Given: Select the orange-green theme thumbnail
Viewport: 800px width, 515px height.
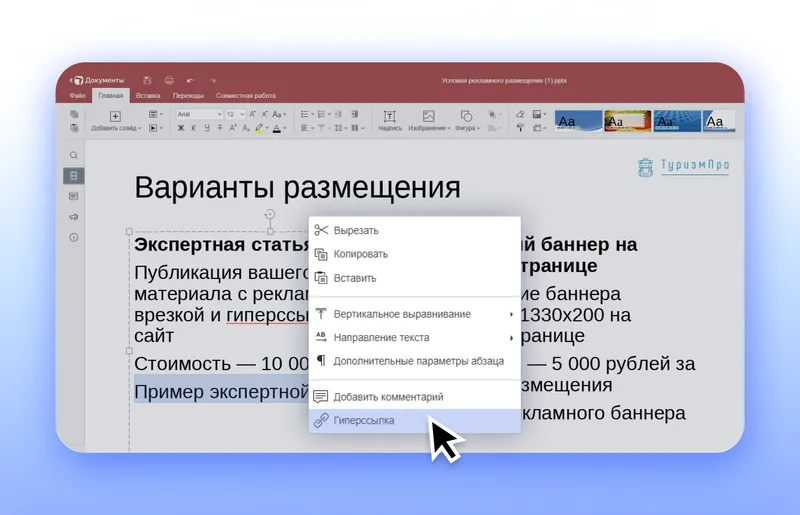Looking at the screenshot, I should tap(628, 121).
